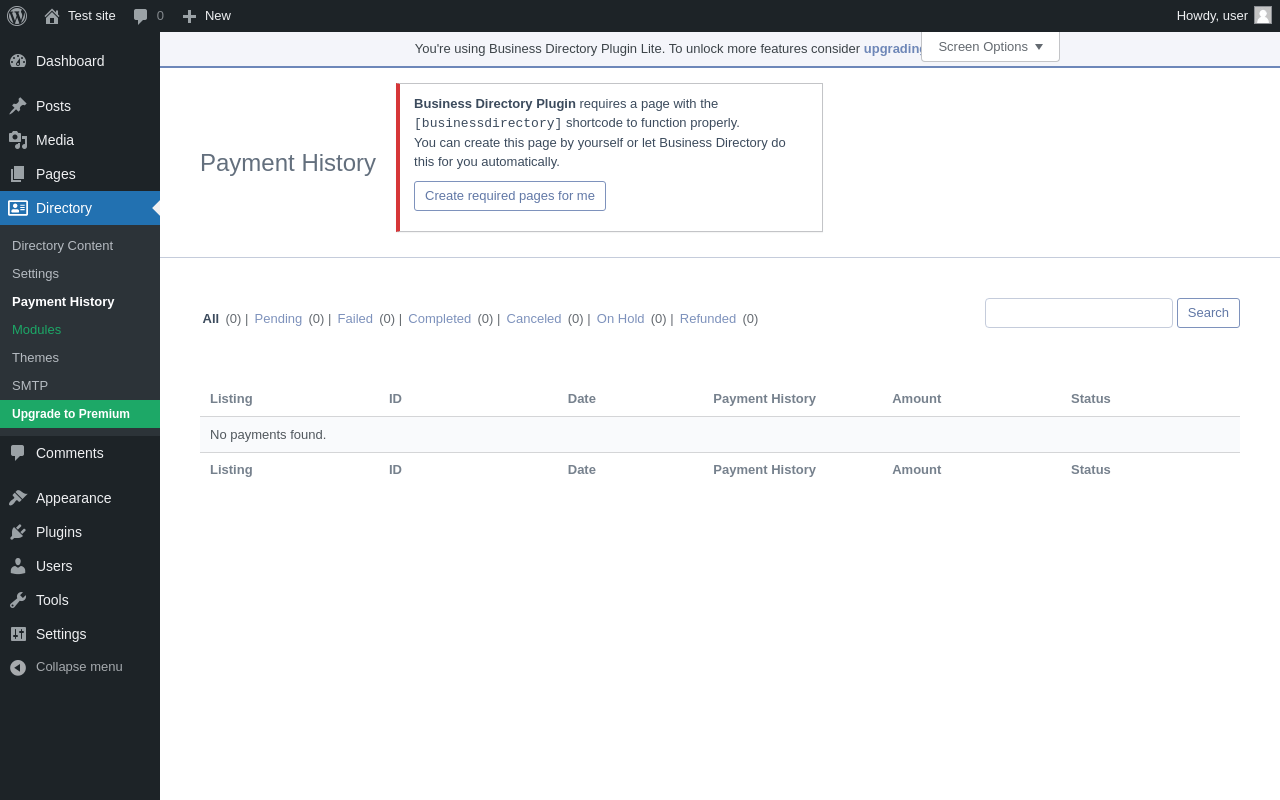Open the Themes submenu item
Screen dimensions: 1280x800
(35, 357)
